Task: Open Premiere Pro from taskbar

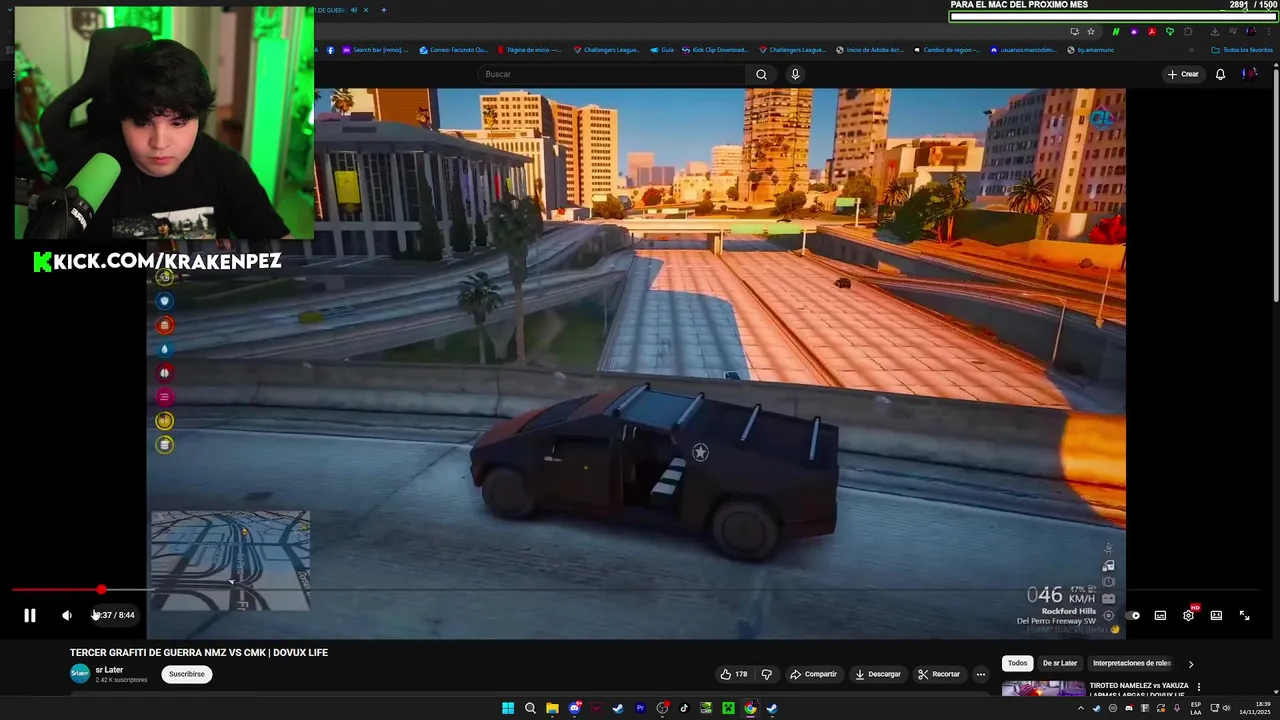Action: point(640,708)
